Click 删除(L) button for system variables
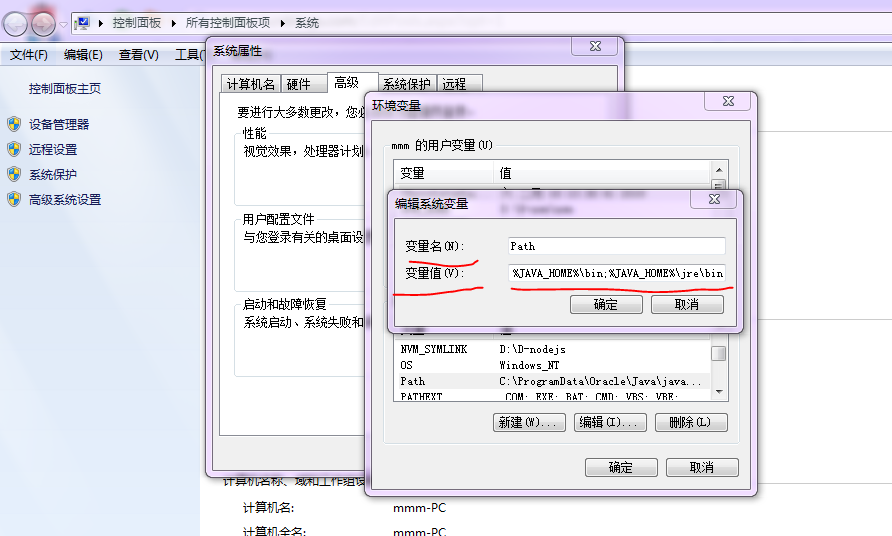 [x=691, y=422]
